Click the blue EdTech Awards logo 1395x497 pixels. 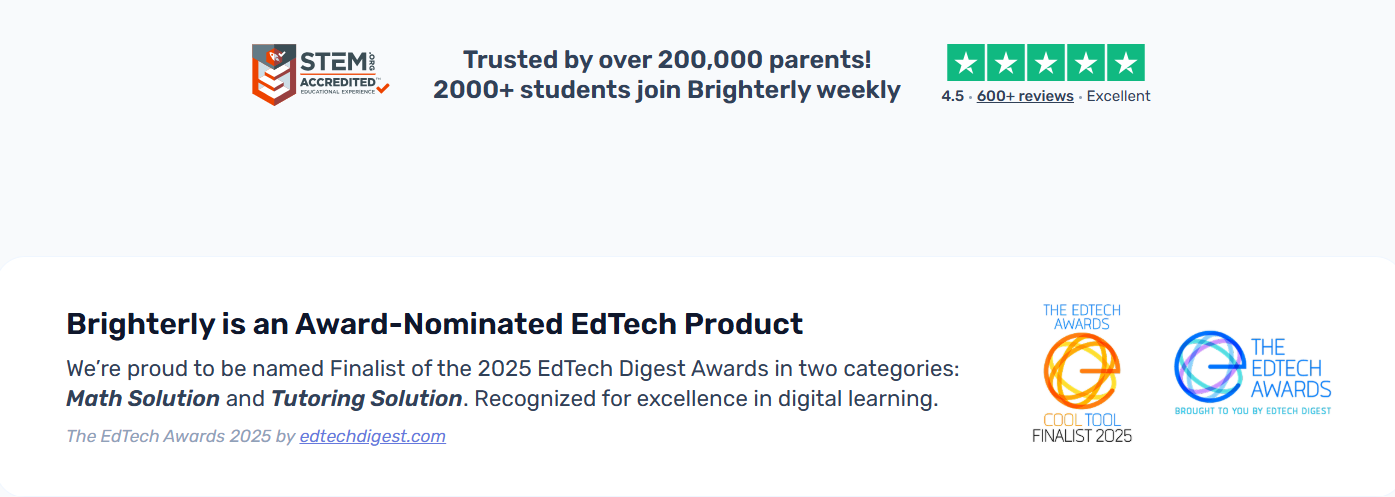point(1252,373)
